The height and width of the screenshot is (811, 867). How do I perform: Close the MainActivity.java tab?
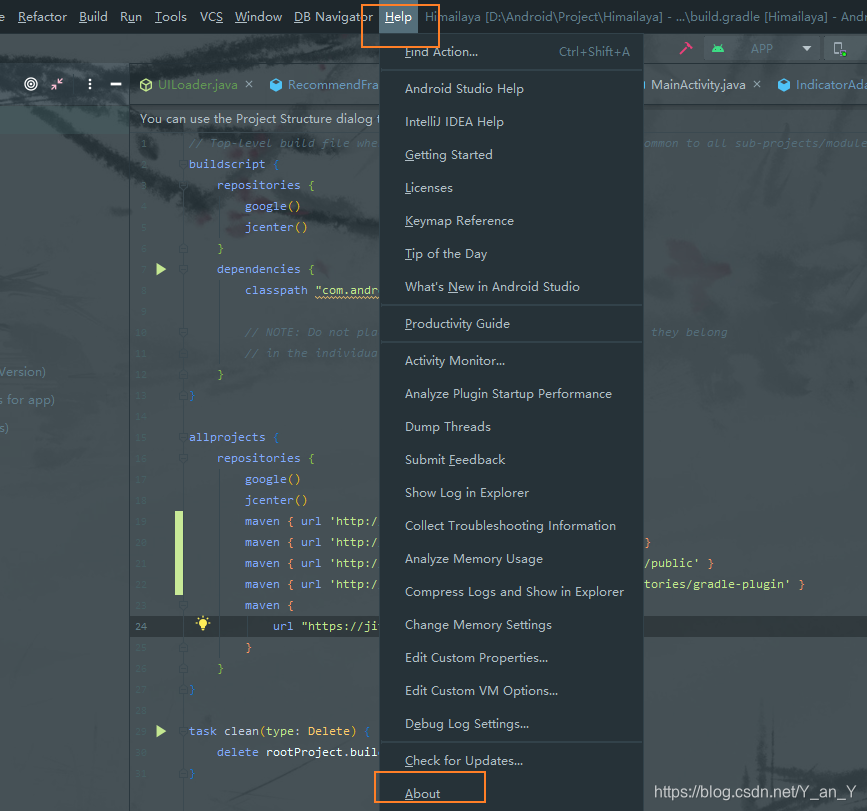(757, 84)
